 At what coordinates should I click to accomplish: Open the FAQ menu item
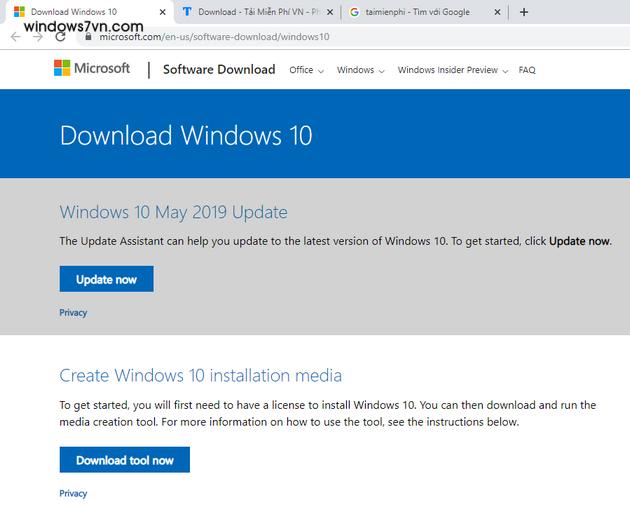(527, 70)
